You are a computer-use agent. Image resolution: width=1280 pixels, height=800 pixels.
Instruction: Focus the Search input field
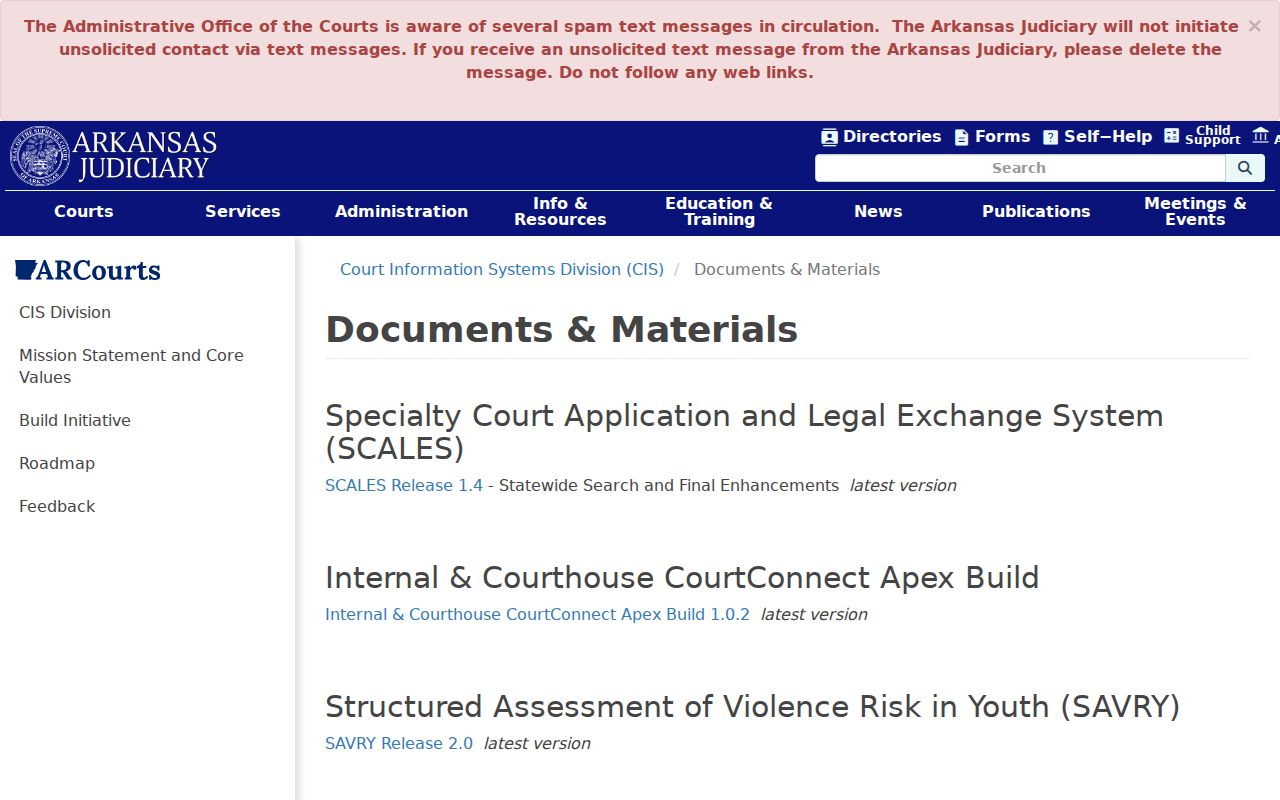1020,168
